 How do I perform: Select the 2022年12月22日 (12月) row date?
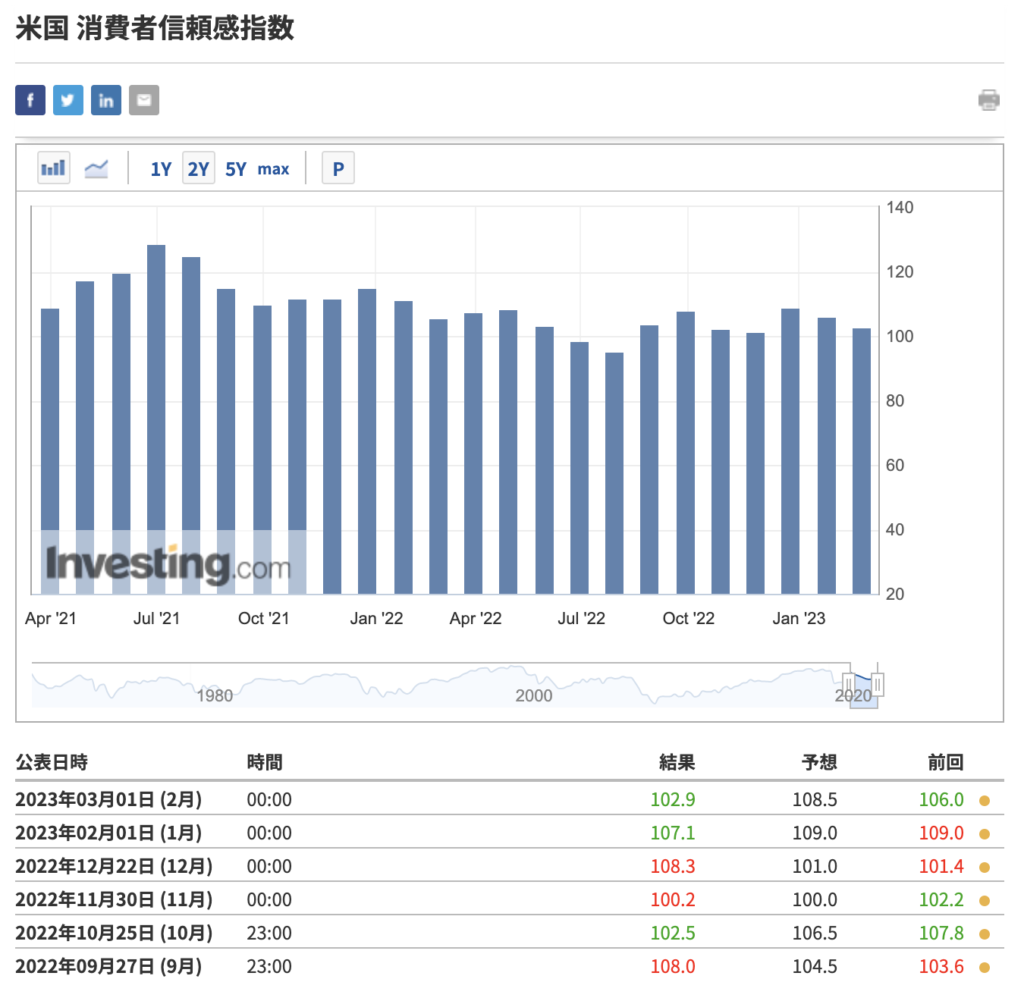114,866
